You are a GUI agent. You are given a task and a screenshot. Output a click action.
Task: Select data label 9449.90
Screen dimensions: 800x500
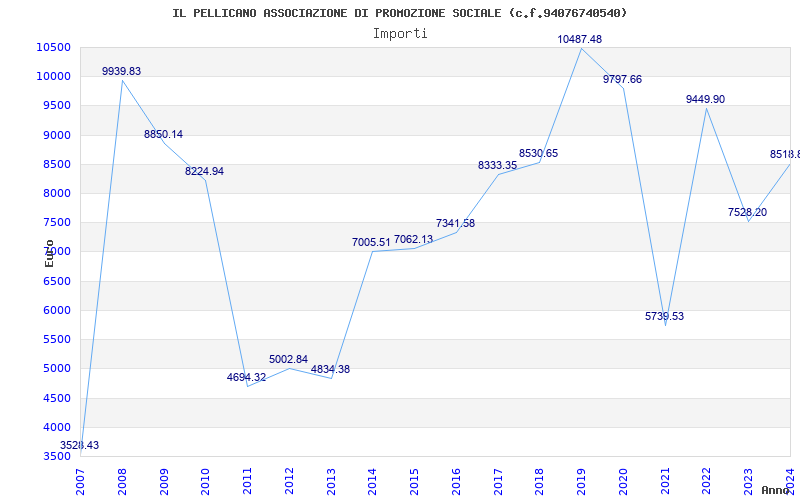point(705,99)
